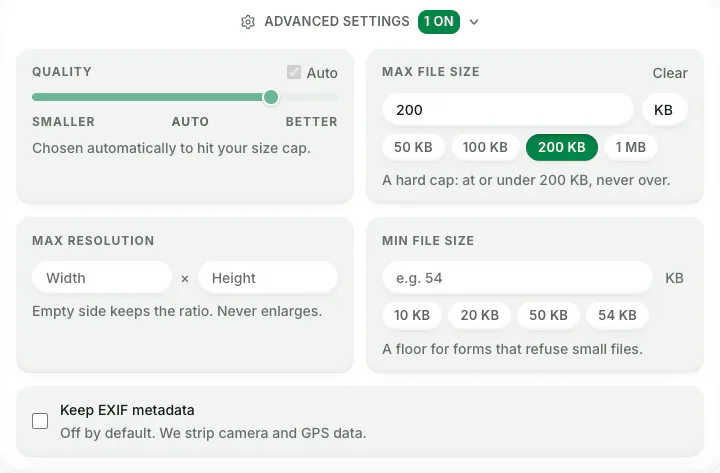Click the "Keep EXIF metadata" label

coord(127,410)
